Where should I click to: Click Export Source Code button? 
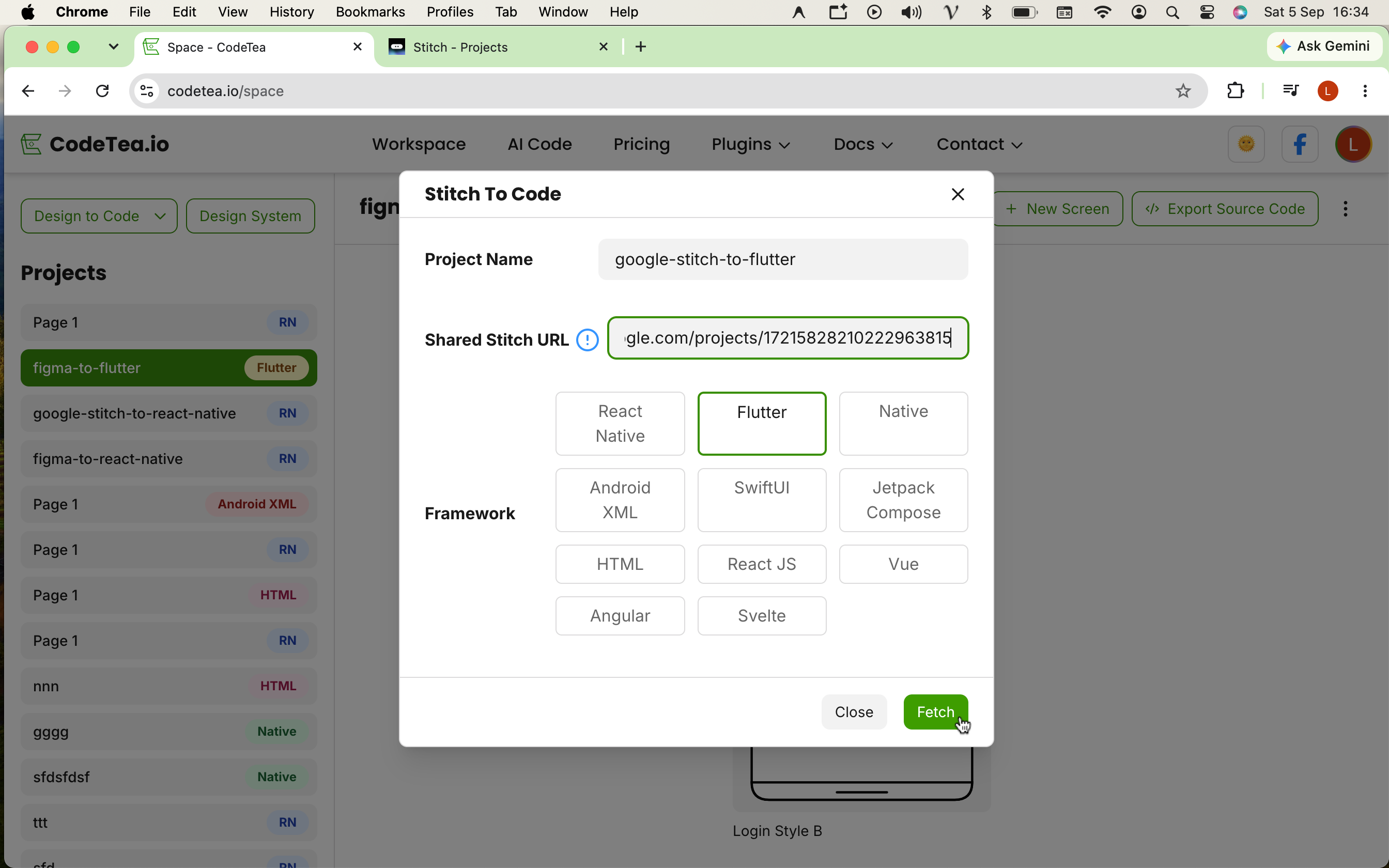[x=1225, y=209]
